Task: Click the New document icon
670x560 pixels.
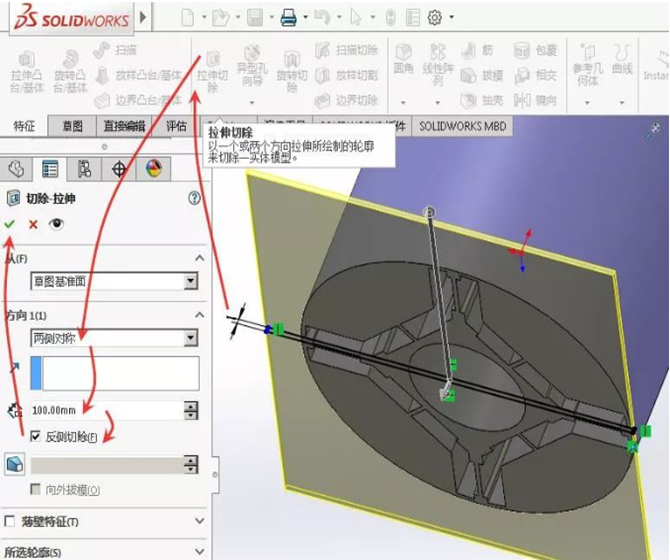Action: pos(188,18)
